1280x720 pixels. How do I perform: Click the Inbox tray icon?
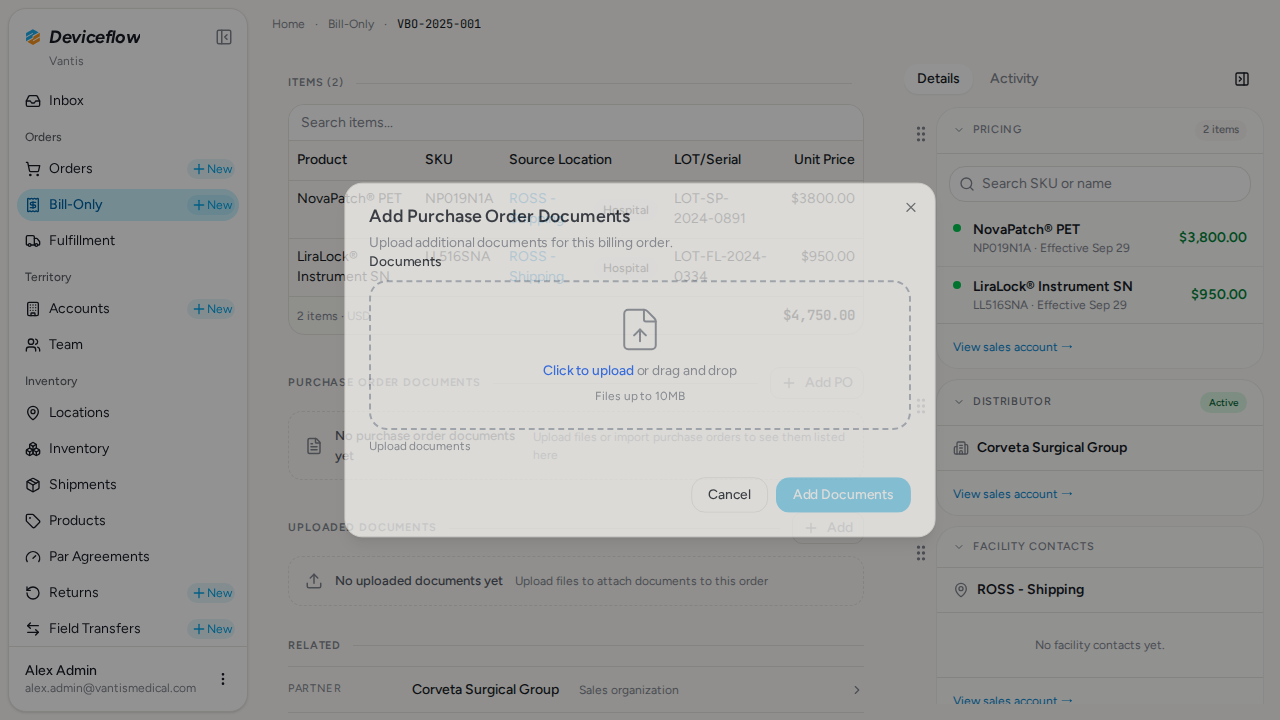33,101
